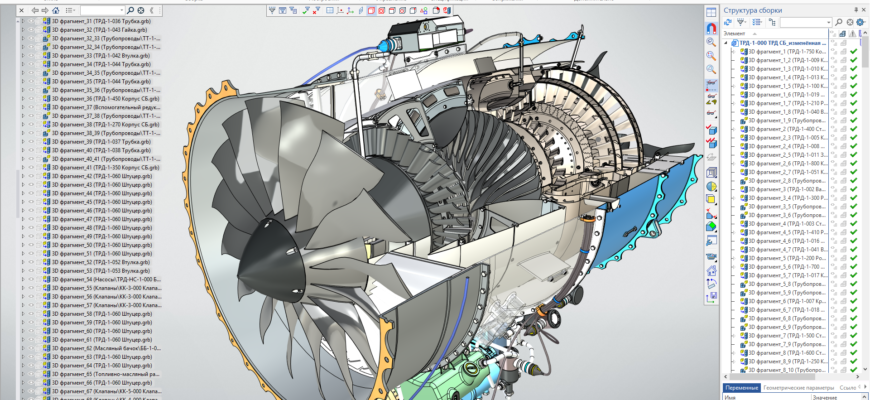The height and width of the screenshot is (400, 870).
Task: Toggle the highlighted red box selection icon in viewport toolbar
Action: click(x=372, y=11)
